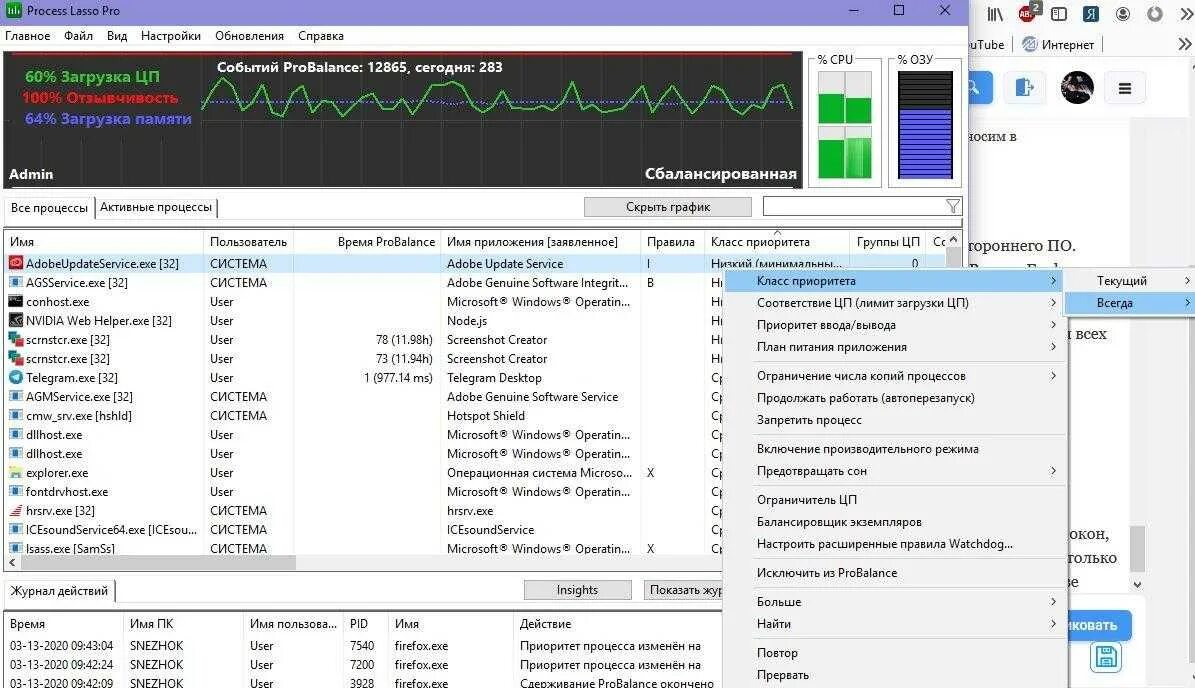
Task: Open the web page hamburger menu
Action: 1125,88
